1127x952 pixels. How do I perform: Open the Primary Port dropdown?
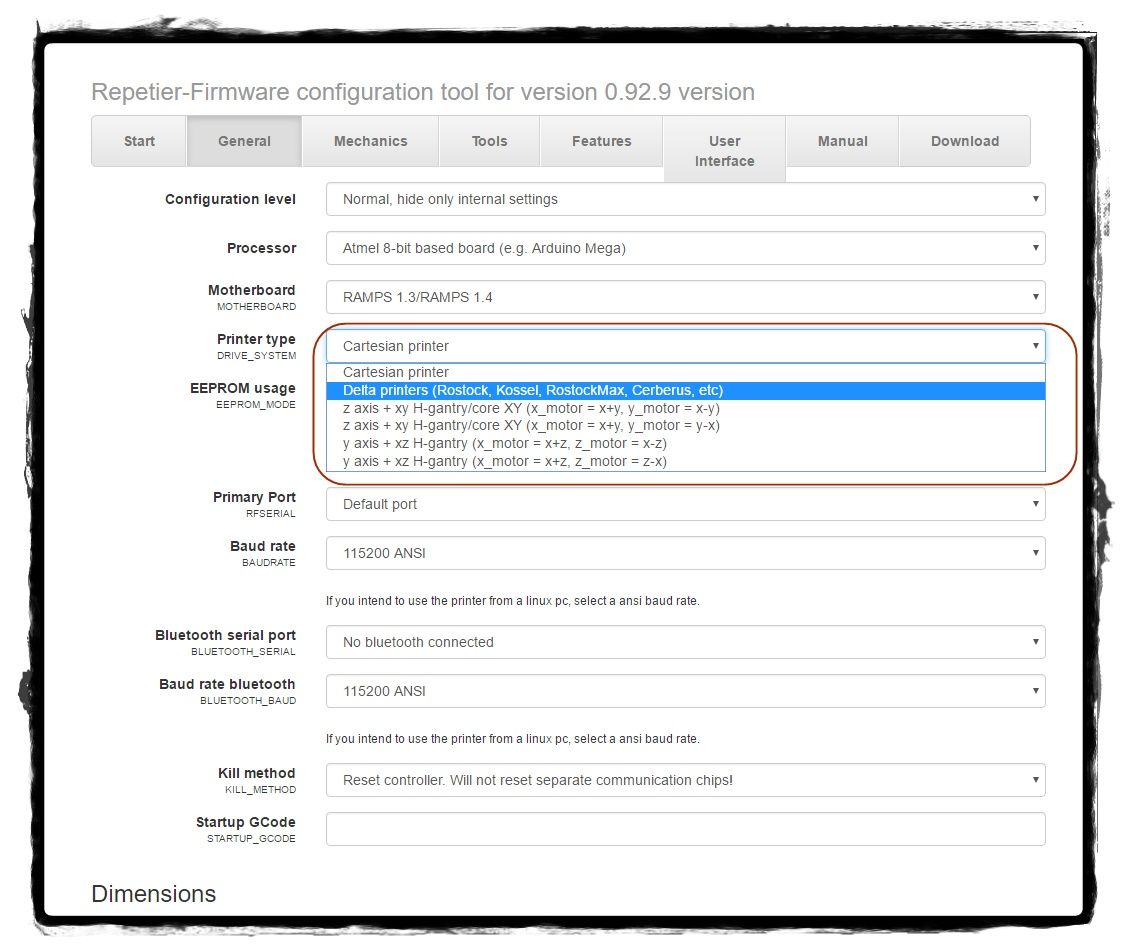(x=686, y=504)
